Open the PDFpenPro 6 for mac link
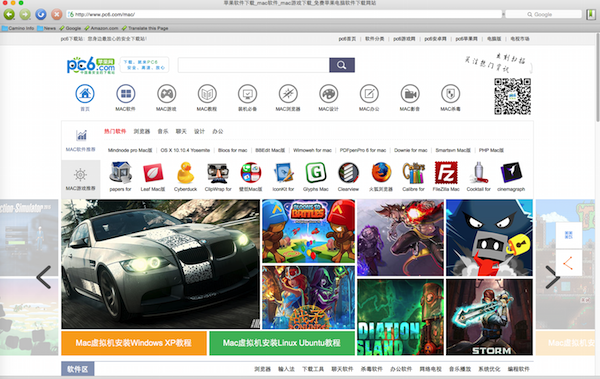600x379 pixels. pos(363,150)
